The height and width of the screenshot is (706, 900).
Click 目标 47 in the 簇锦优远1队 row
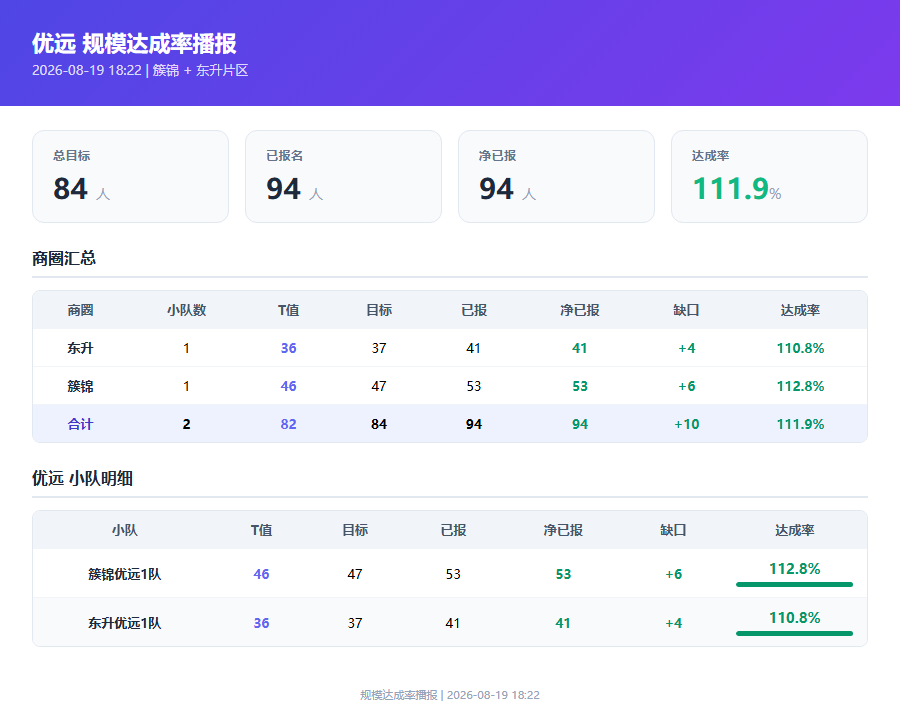(355, 574)
